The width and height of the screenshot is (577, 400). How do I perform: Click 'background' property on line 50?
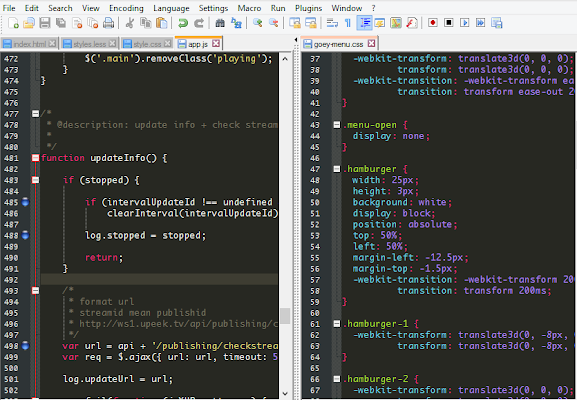[x=380, y=202]
